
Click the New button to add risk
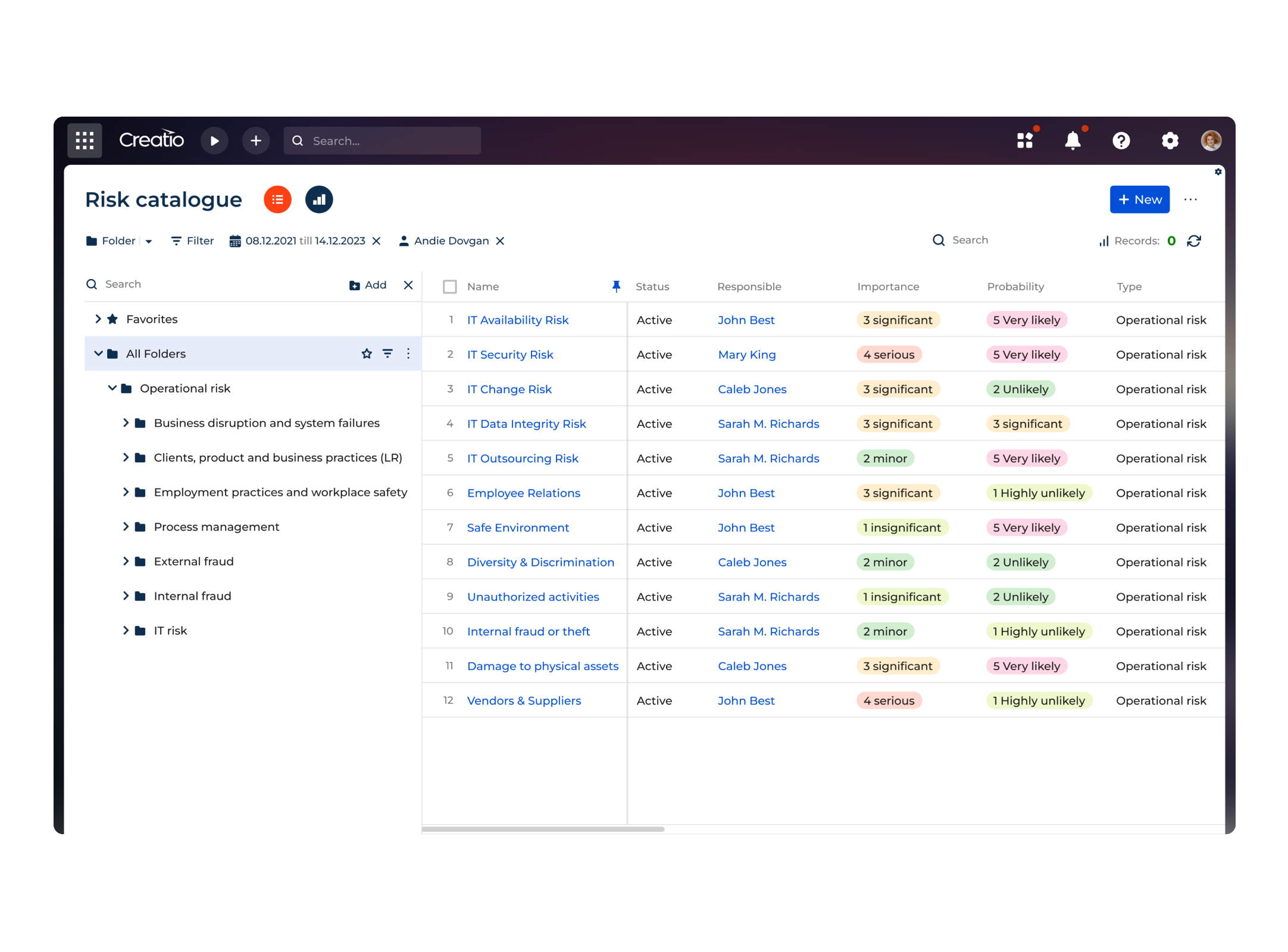pos(1138,199)
